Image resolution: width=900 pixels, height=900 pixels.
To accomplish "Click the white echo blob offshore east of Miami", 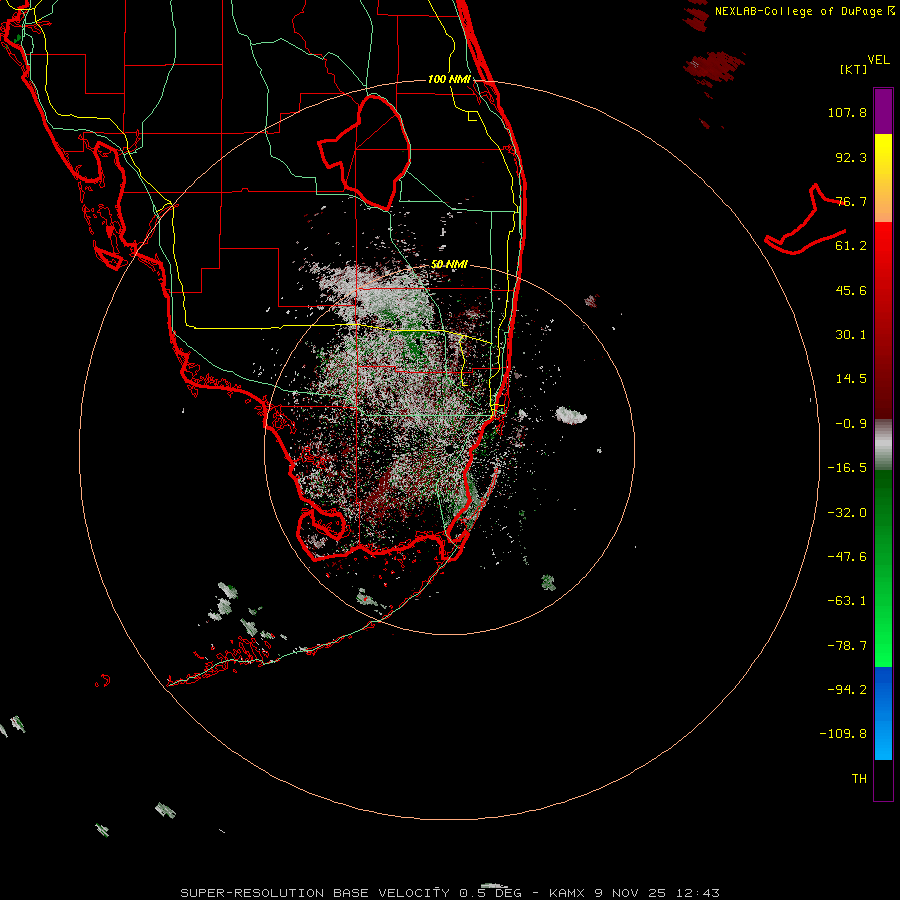I will click(x=571, y=415).
